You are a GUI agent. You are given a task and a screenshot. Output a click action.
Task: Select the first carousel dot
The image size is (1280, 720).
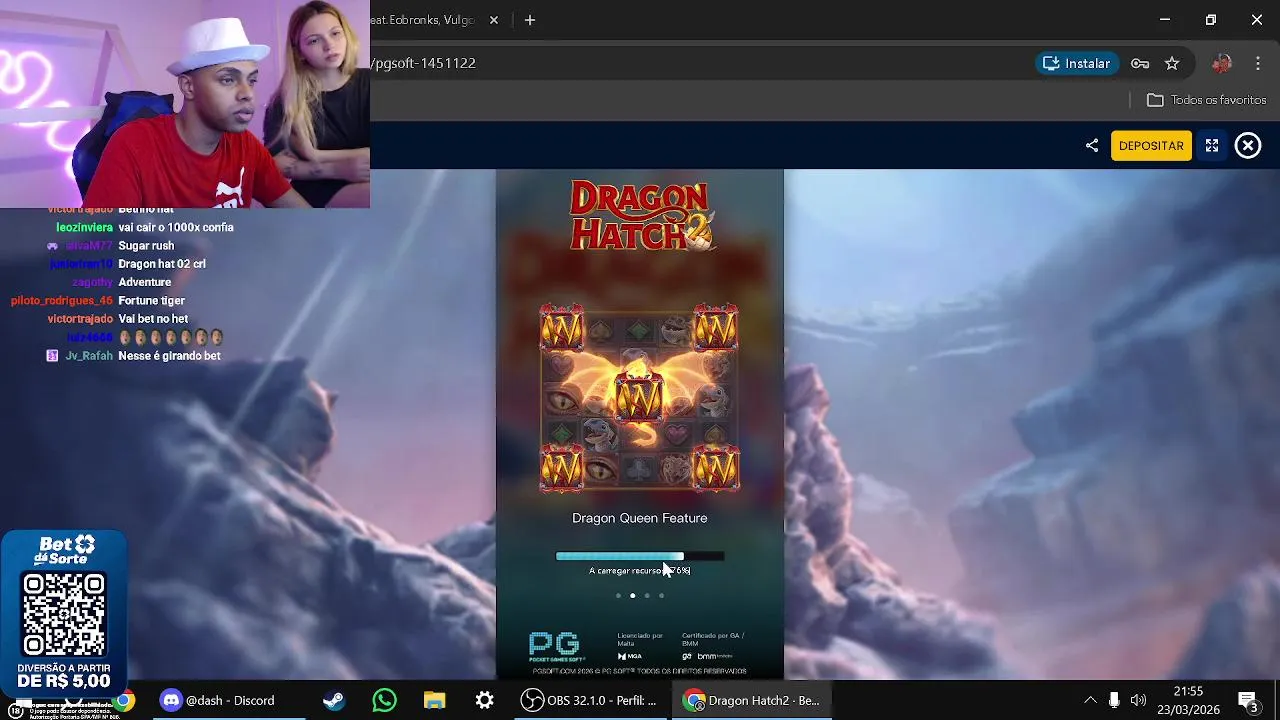click(618, 596)
